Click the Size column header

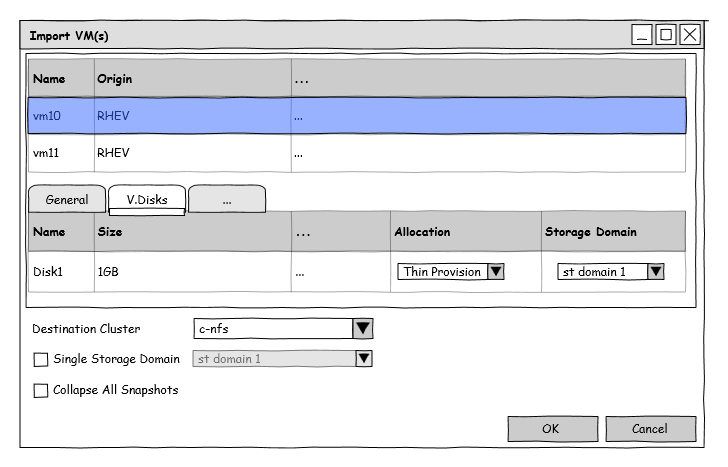(190, 232)
